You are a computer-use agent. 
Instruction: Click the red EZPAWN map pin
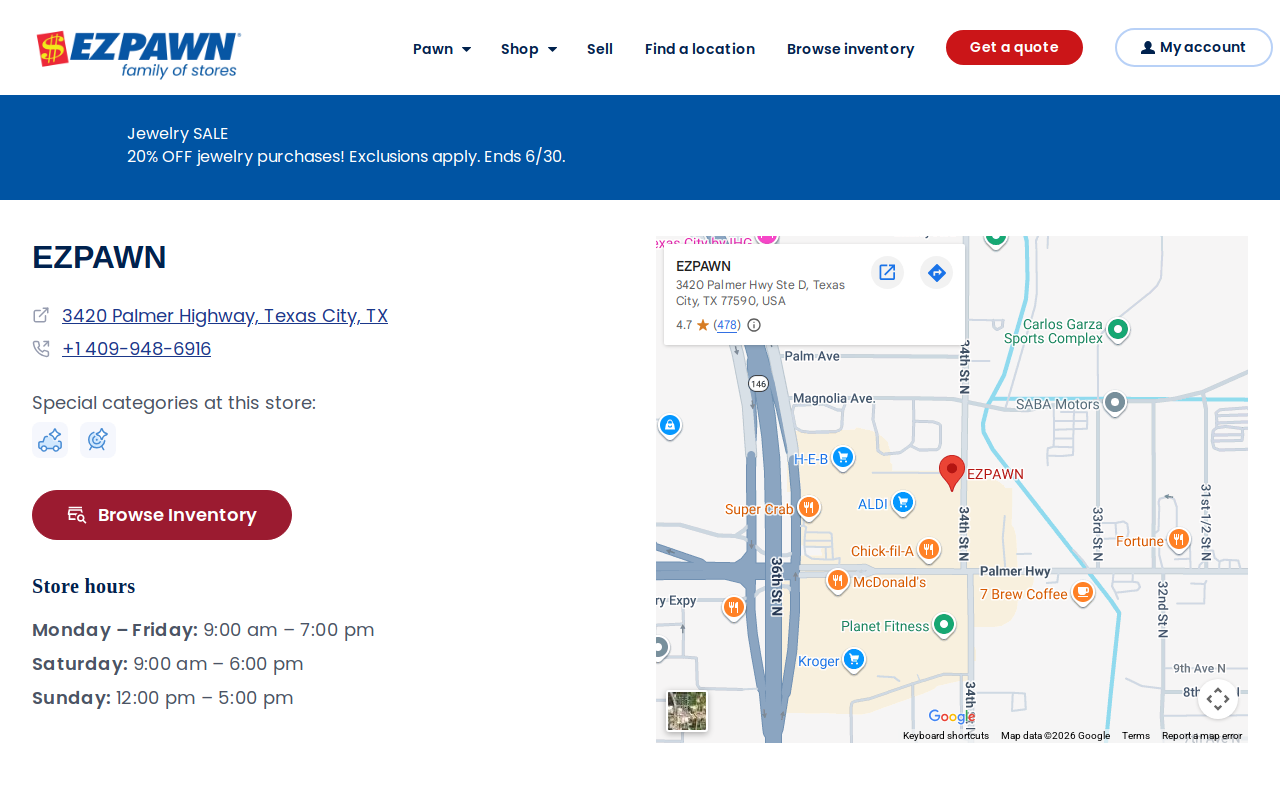[952, 473]
